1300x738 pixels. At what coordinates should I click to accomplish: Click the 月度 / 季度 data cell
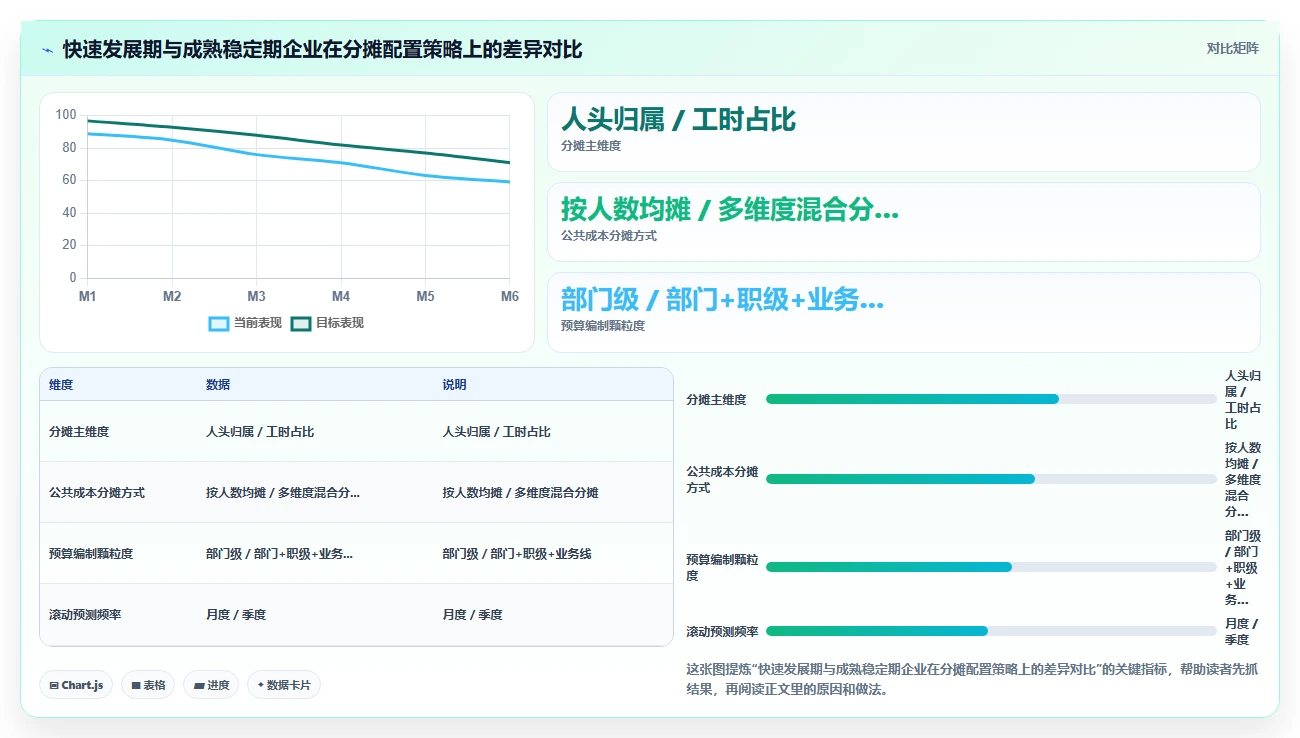coord(236,615)
